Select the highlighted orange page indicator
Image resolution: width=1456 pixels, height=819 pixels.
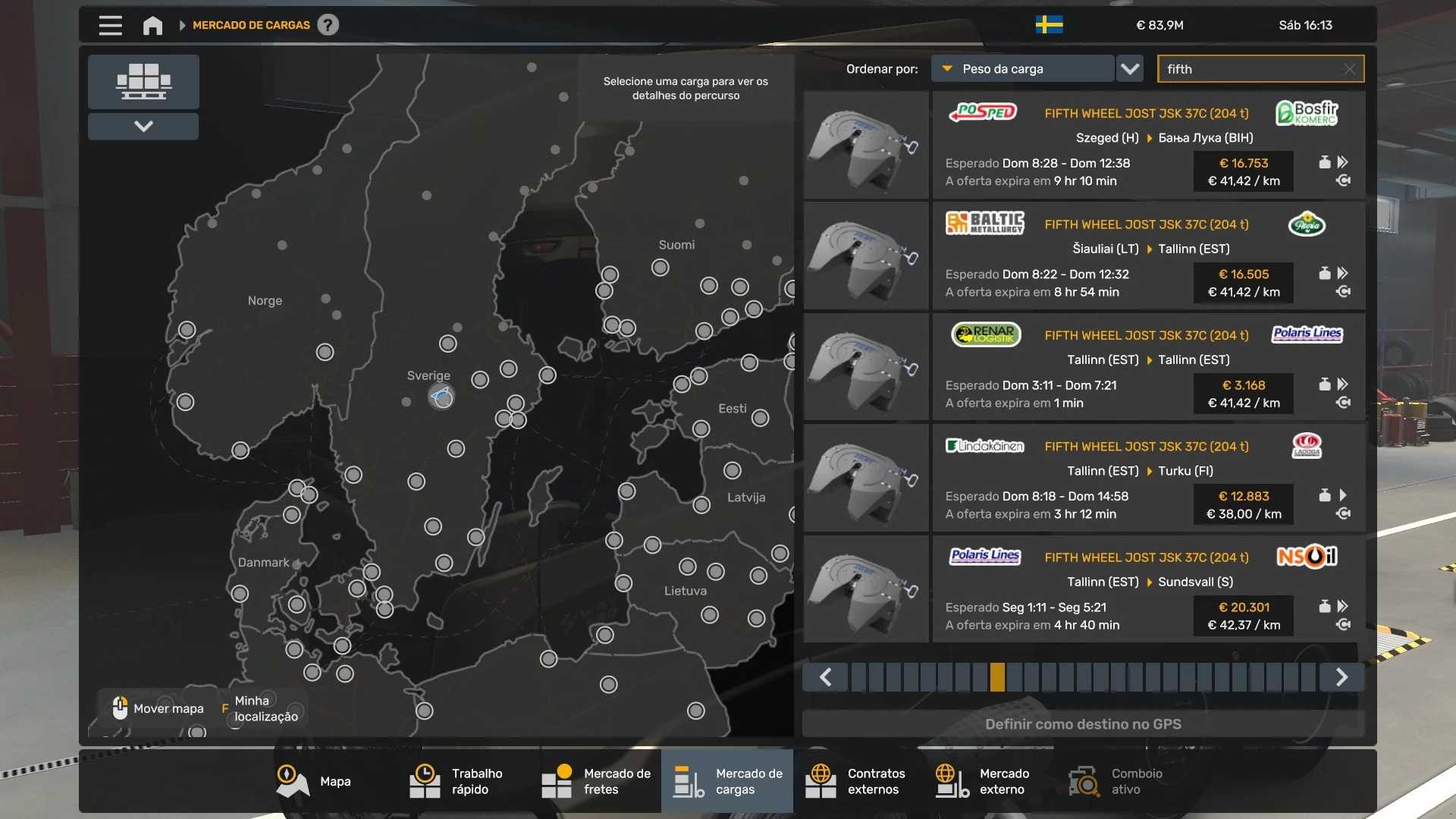tap(997, 677)
